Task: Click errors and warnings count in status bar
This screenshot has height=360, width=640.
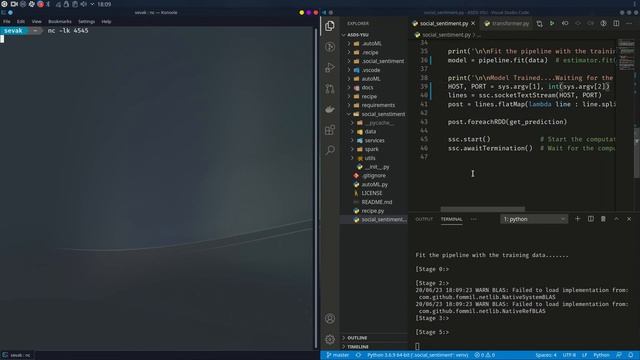Action: click(484, 355)
